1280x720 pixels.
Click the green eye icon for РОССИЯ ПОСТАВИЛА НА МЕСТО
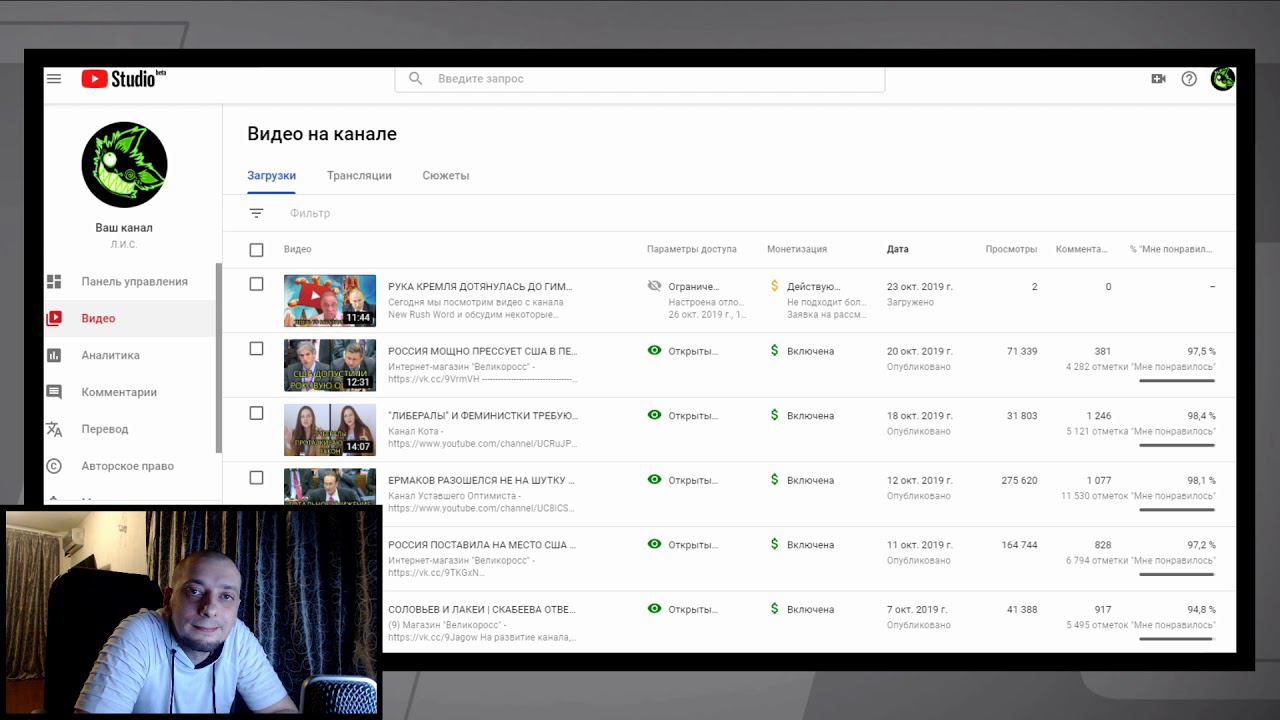click(x=654, y=545)
